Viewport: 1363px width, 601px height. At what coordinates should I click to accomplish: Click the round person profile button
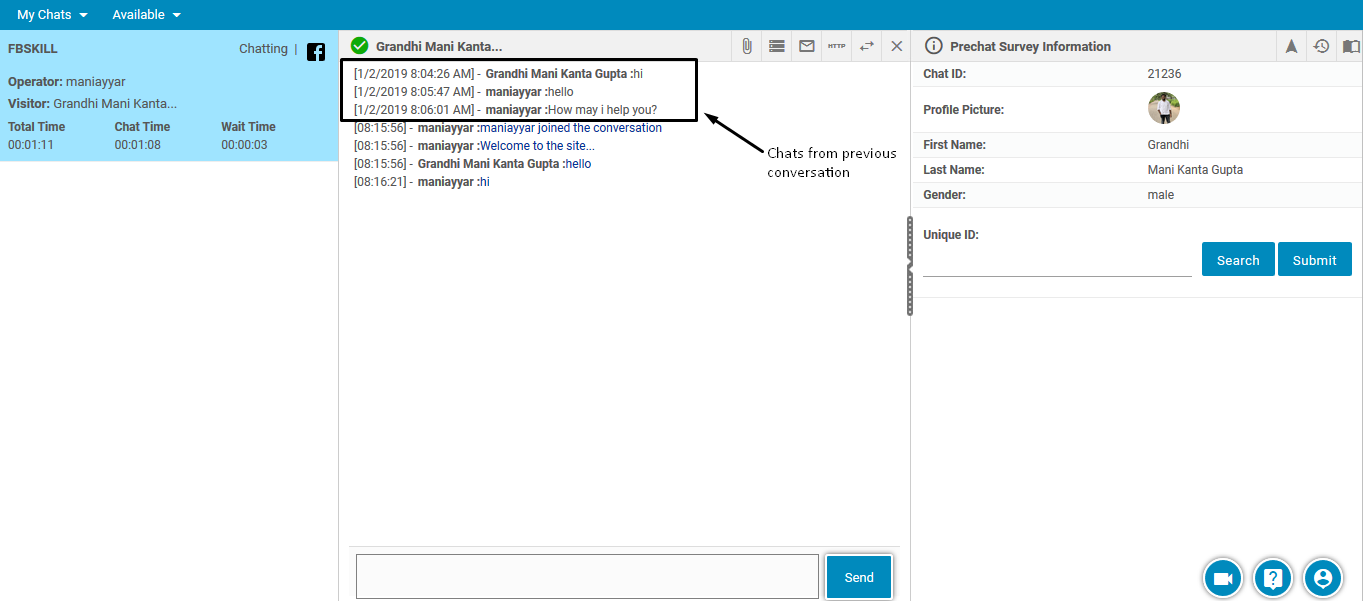1323,578
